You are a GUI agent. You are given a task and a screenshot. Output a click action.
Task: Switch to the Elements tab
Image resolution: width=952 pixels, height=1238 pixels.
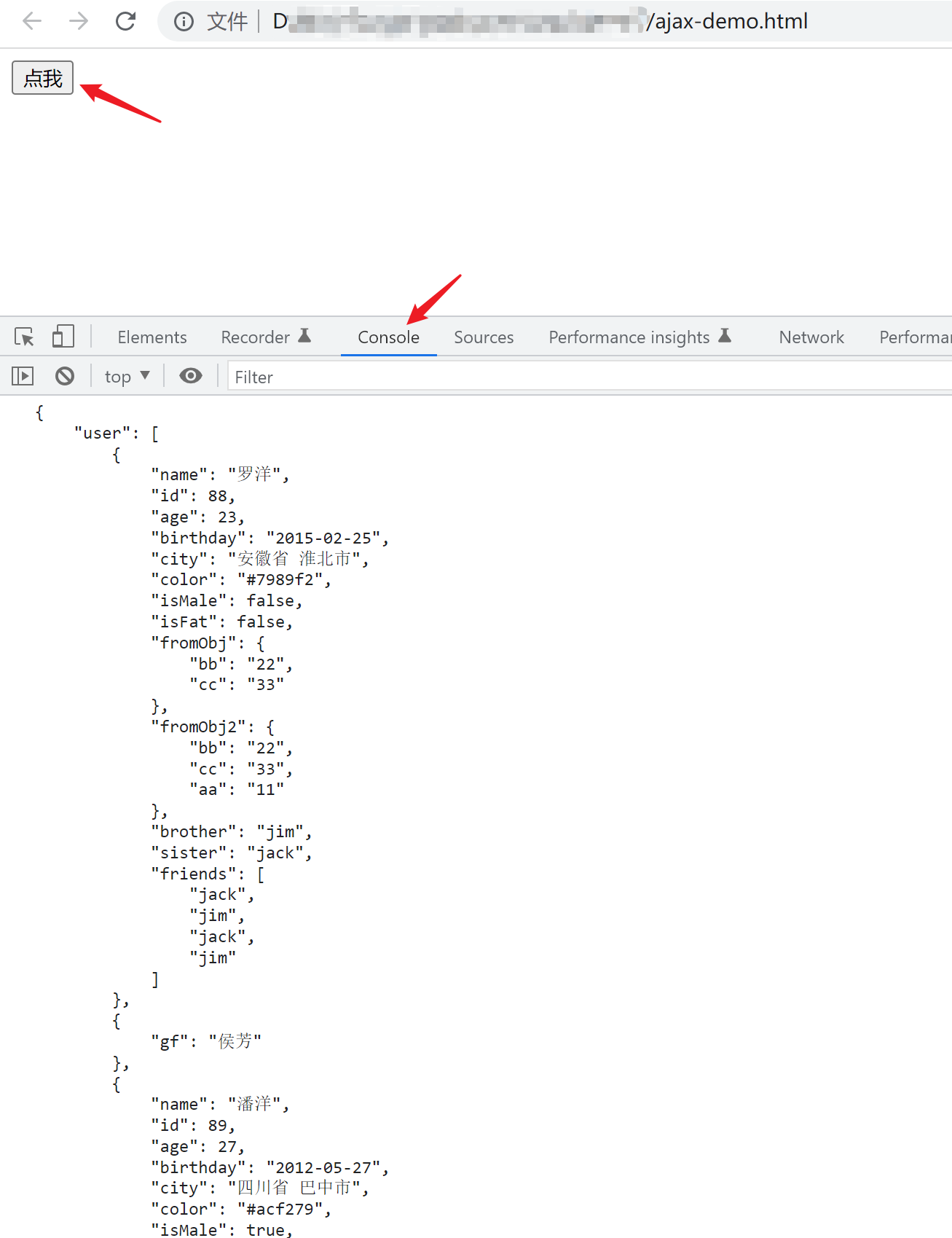click(x=152, y=337)
